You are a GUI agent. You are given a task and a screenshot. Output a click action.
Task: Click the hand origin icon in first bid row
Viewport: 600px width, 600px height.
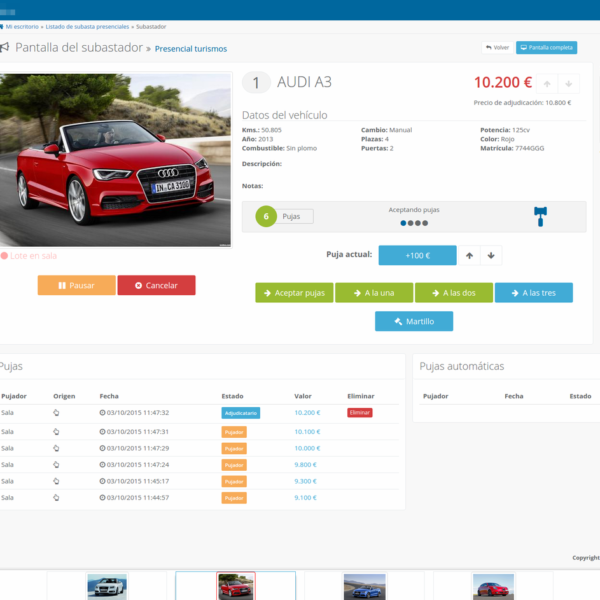click(x=56, y=412)
